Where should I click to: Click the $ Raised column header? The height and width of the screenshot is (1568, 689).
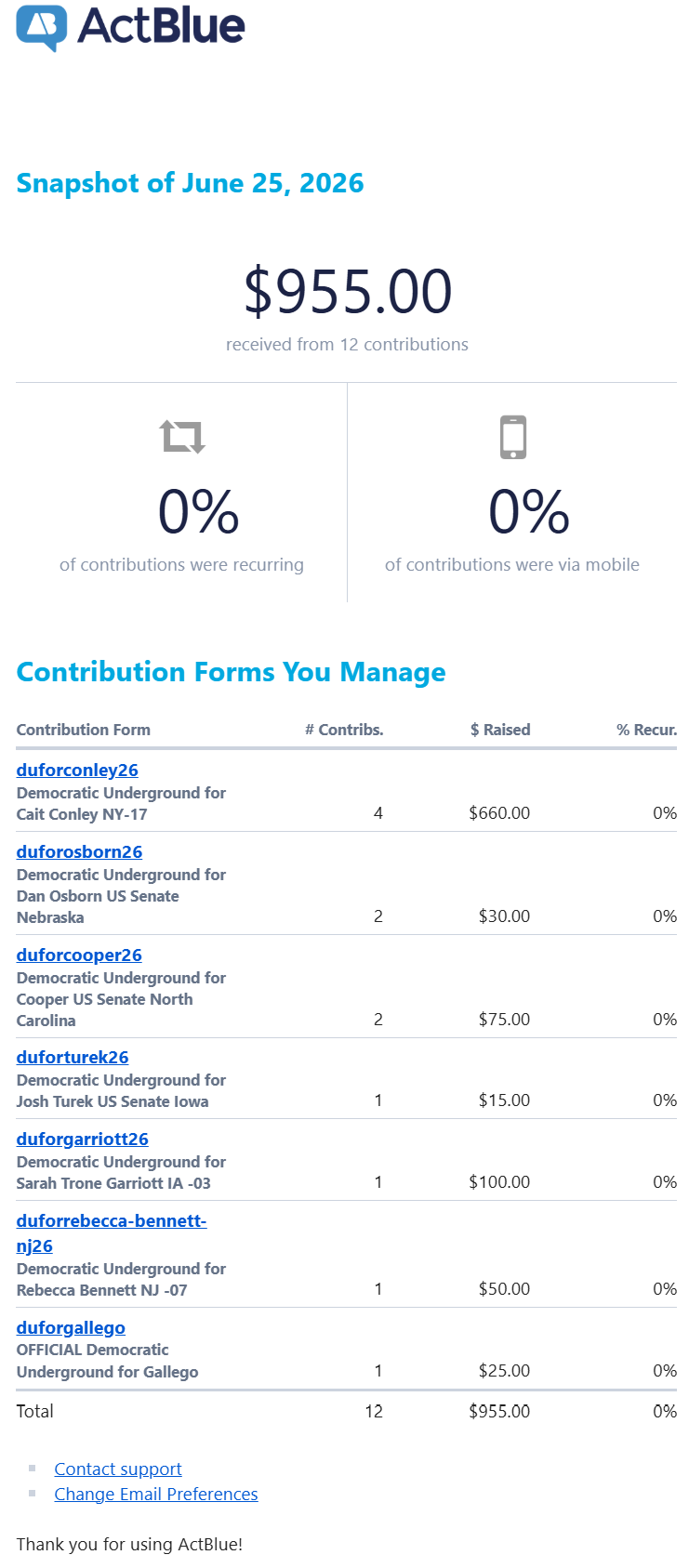[500, 730]
